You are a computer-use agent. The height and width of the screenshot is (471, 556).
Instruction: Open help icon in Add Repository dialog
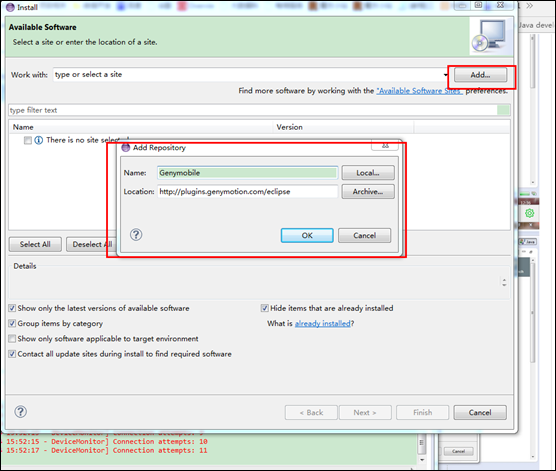(x=136, y=234)
